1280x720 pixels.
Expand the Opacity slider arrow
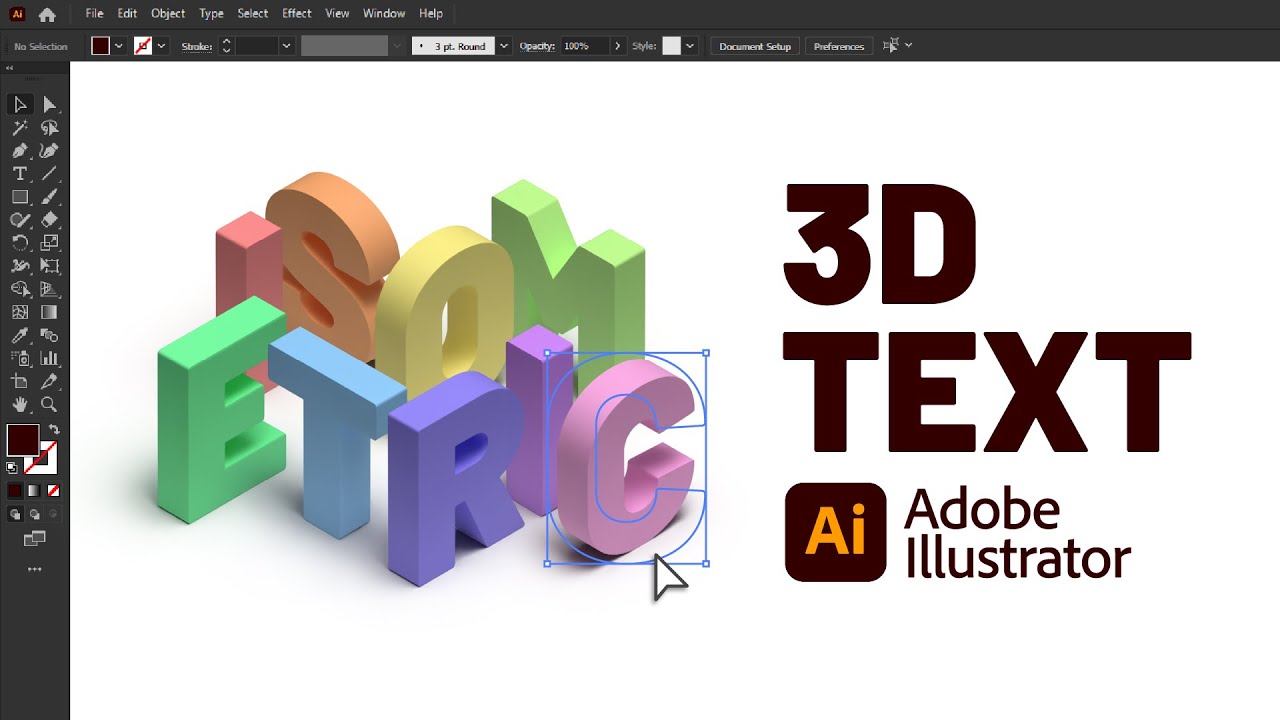pos(618,46)
